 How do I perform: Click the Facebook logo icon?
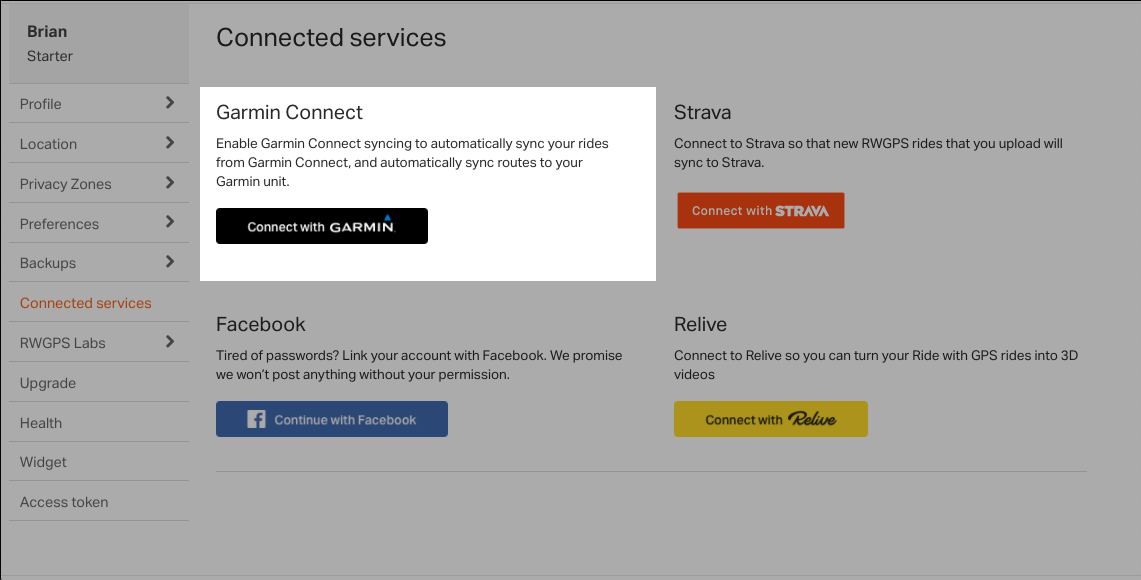(256, 420)
